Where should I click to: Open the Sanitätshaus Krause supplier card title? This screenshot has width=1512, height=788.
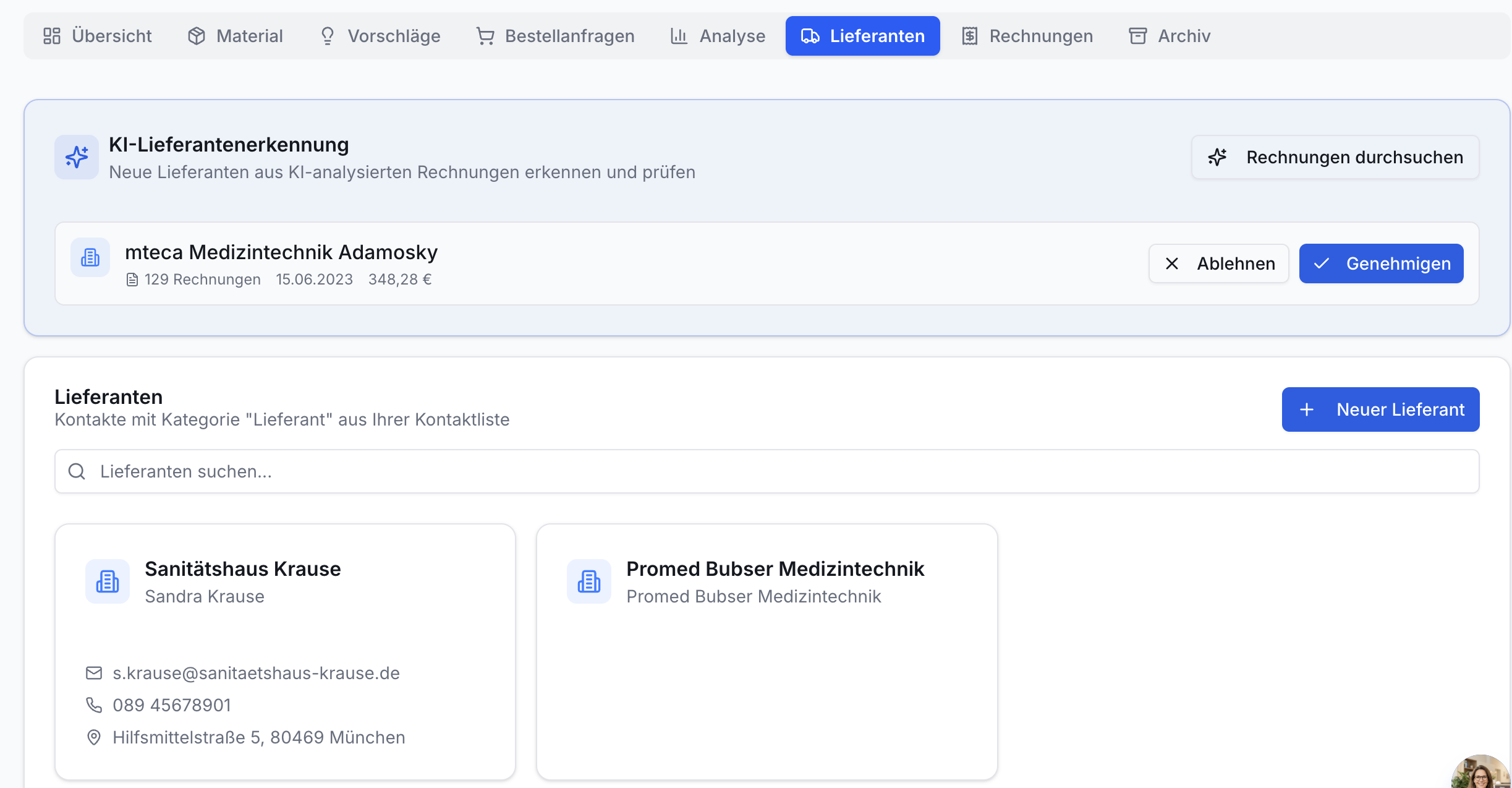click(243, 569)
